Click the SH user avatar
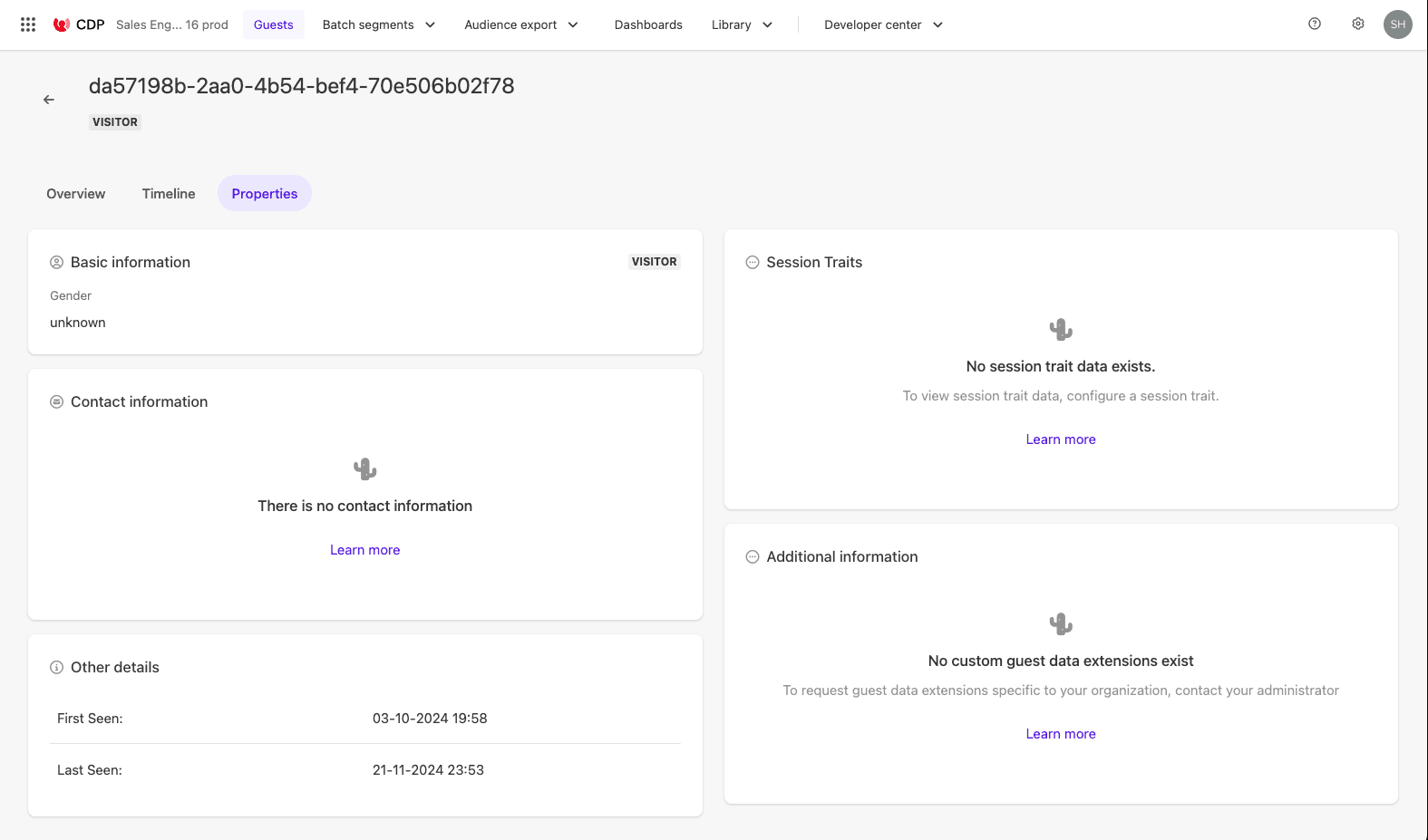1428x840 pixels. (x=1397, y=24)
